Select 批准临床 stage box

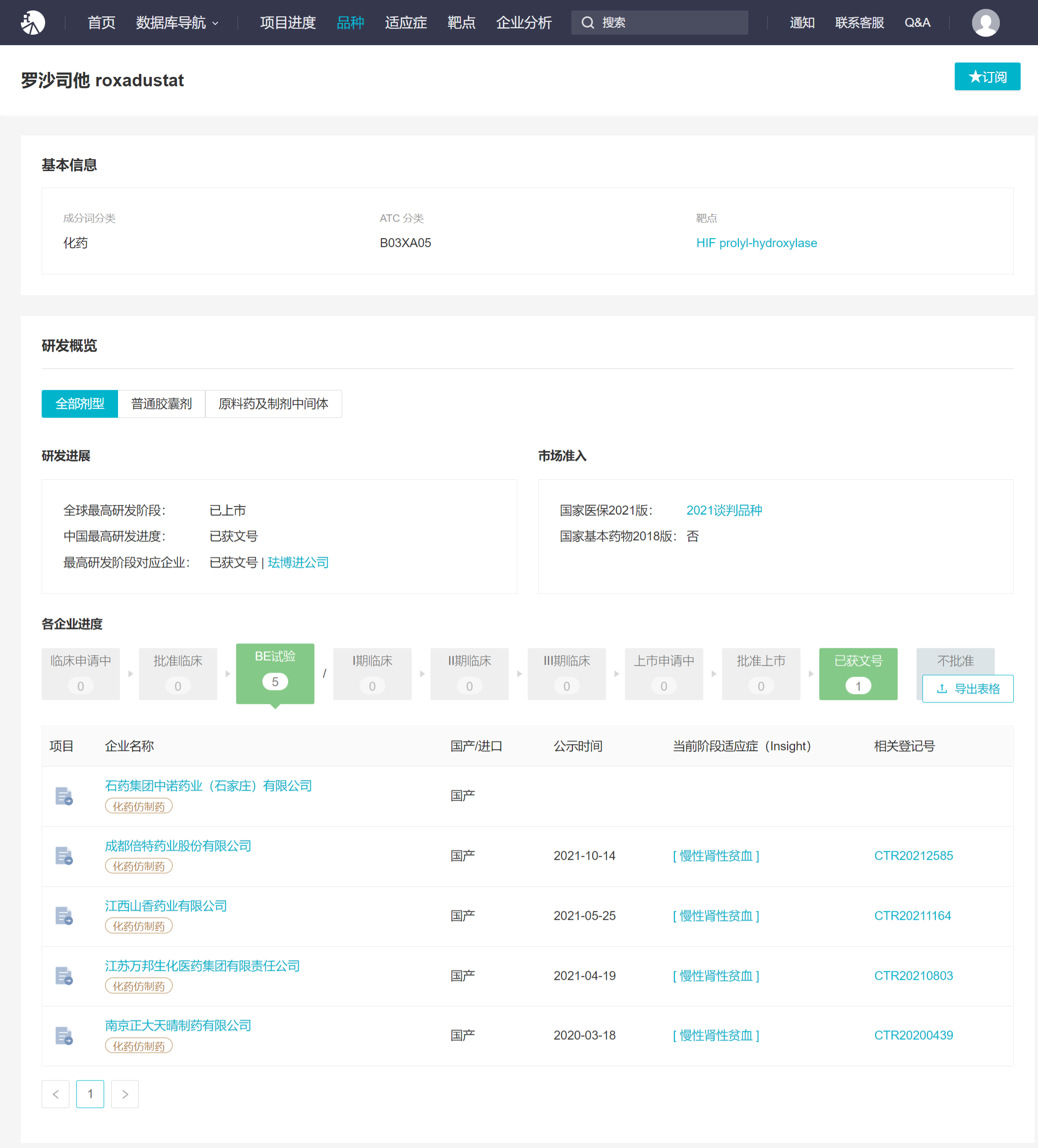(178, 674)
